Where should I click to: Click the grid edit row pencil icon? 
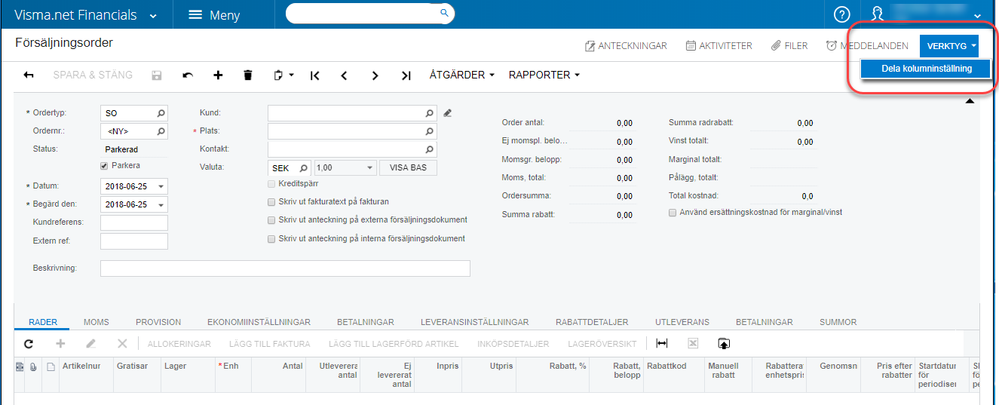point(91,344)
